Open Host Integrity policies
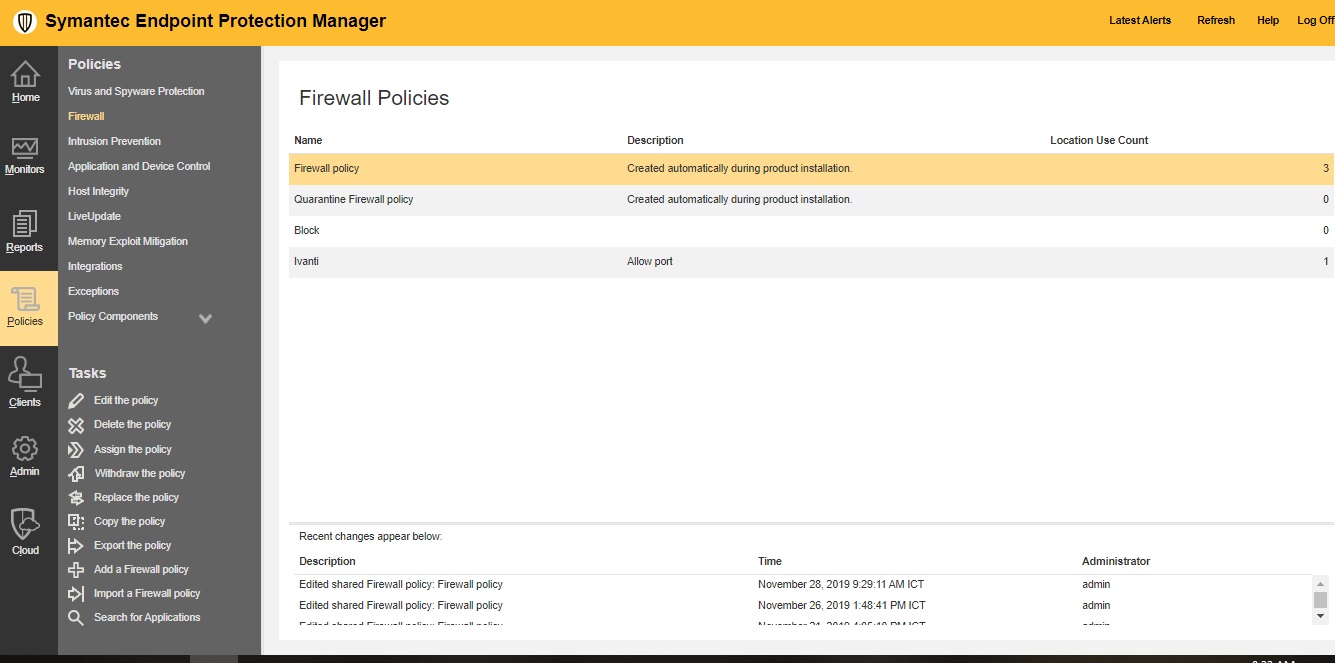Viewport: 1335px width, 663px height. click(98, 191)
